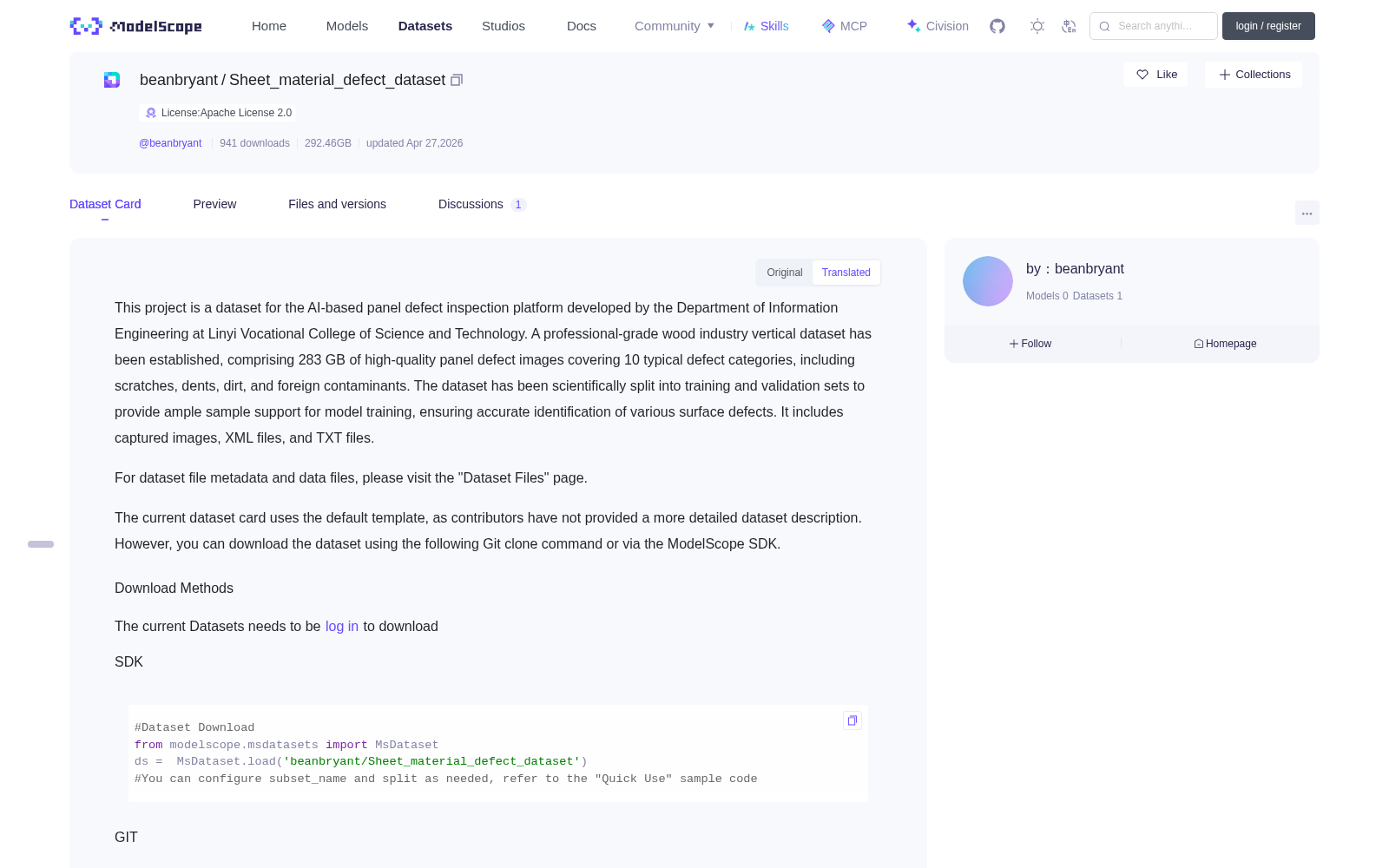This screenshot has width=1389, height=868.
Task: Click the 941 downloads text
Action: 254,143
